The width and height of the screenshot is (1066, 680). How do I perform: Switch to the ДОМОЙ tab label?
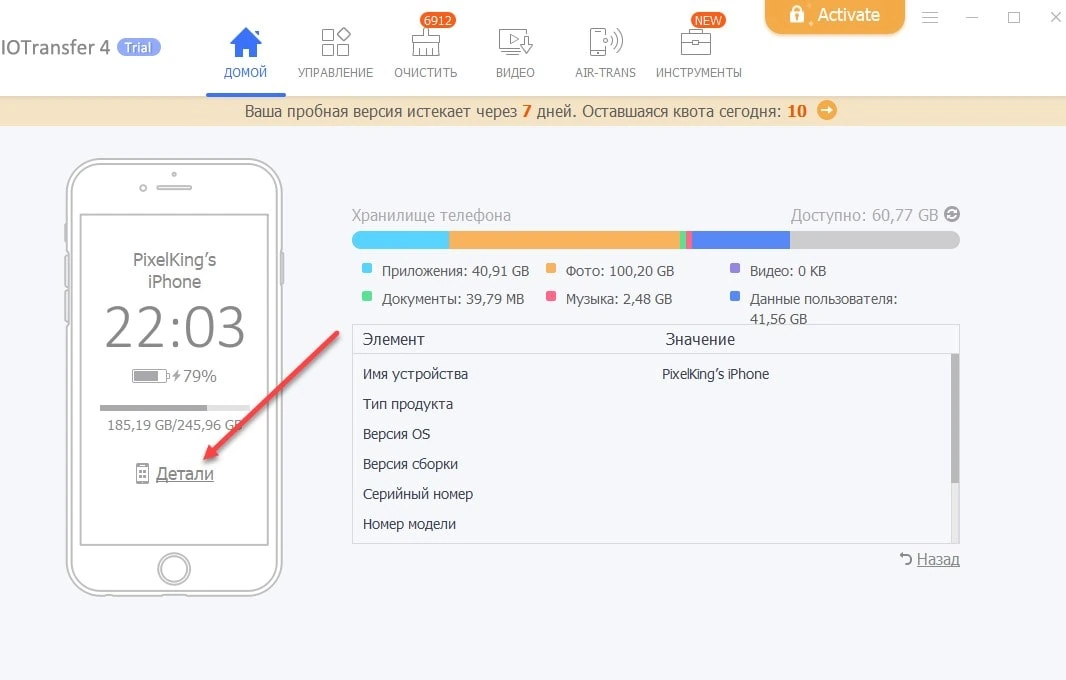coord(245,72)
